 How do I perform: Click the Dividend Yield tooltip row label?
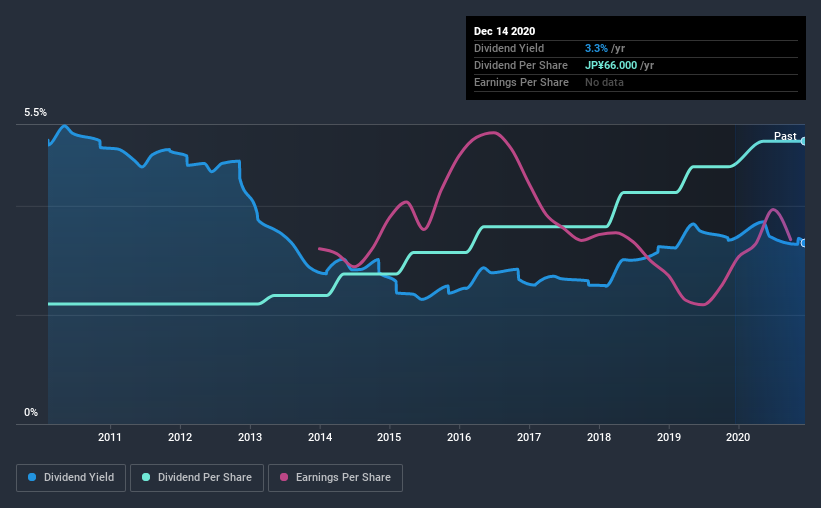coord(509,48)
